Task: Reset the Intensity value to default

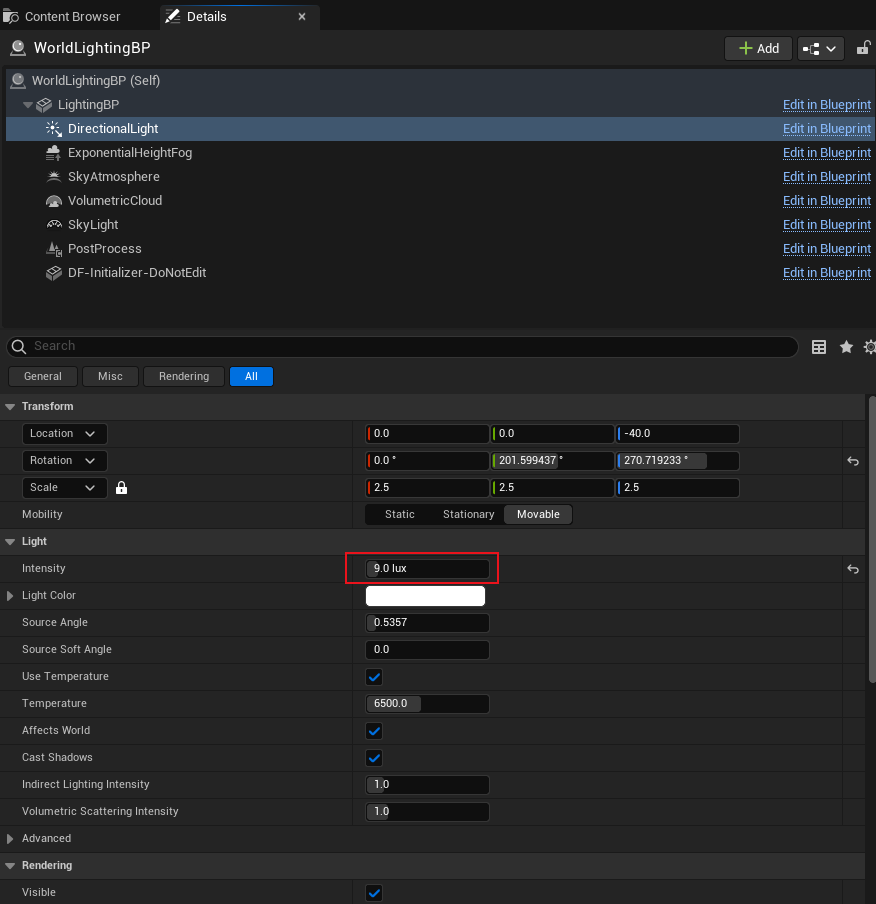Action: [x=853, y=569]
